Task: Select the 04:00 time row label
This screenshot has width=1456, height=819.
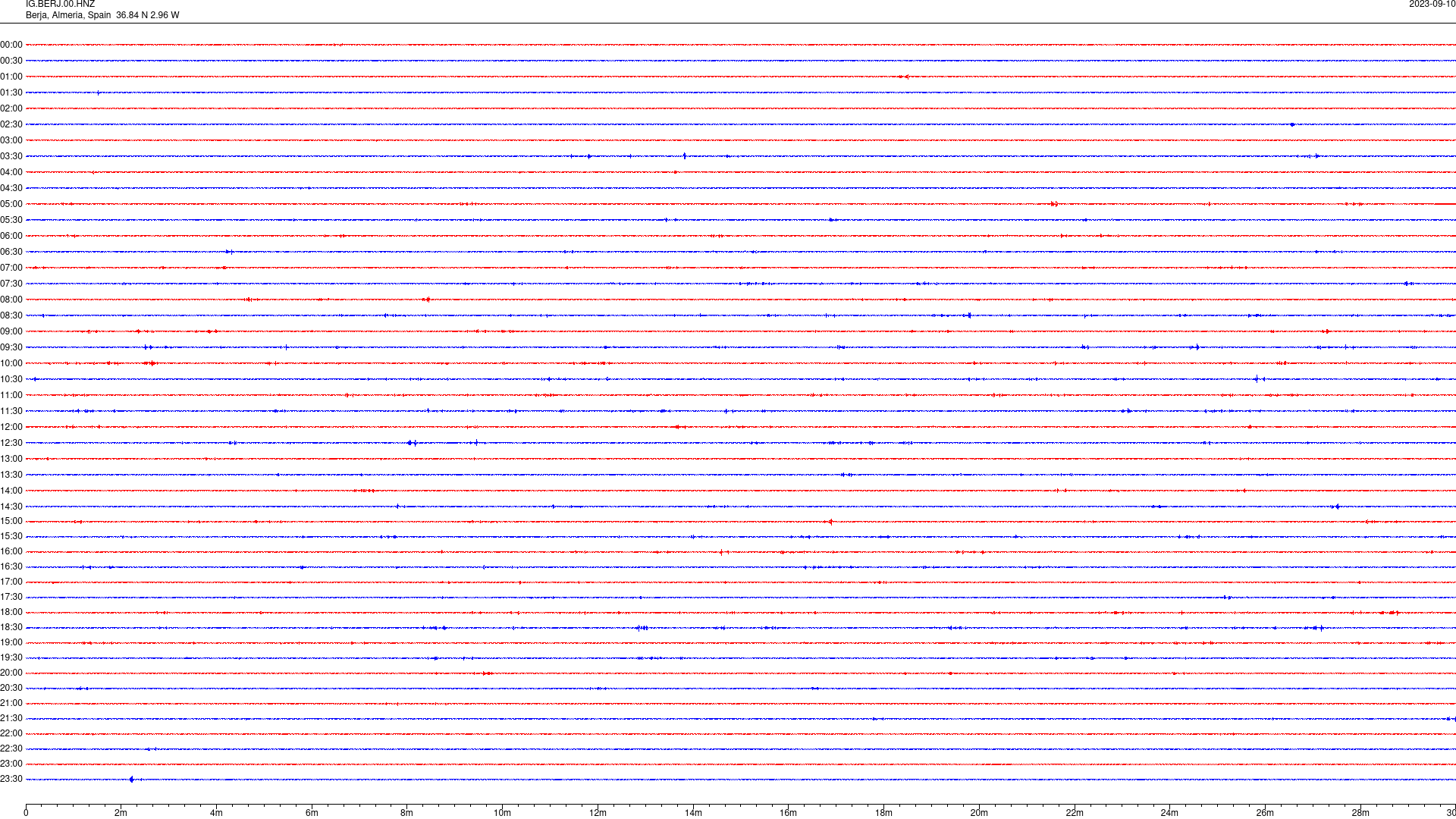Action: (x=11, y=172)
